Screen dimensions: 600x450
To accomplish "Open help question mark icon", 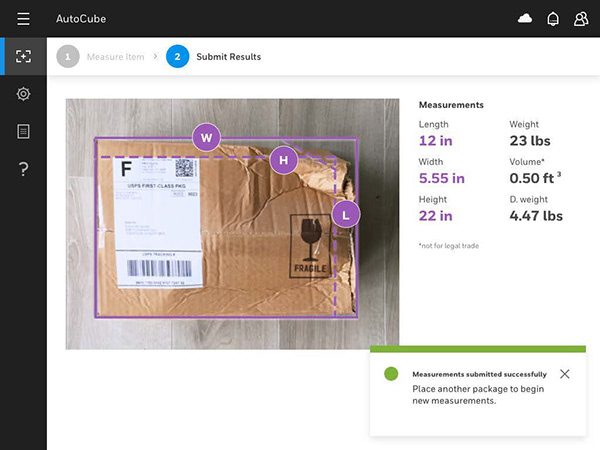I will 23,169.
